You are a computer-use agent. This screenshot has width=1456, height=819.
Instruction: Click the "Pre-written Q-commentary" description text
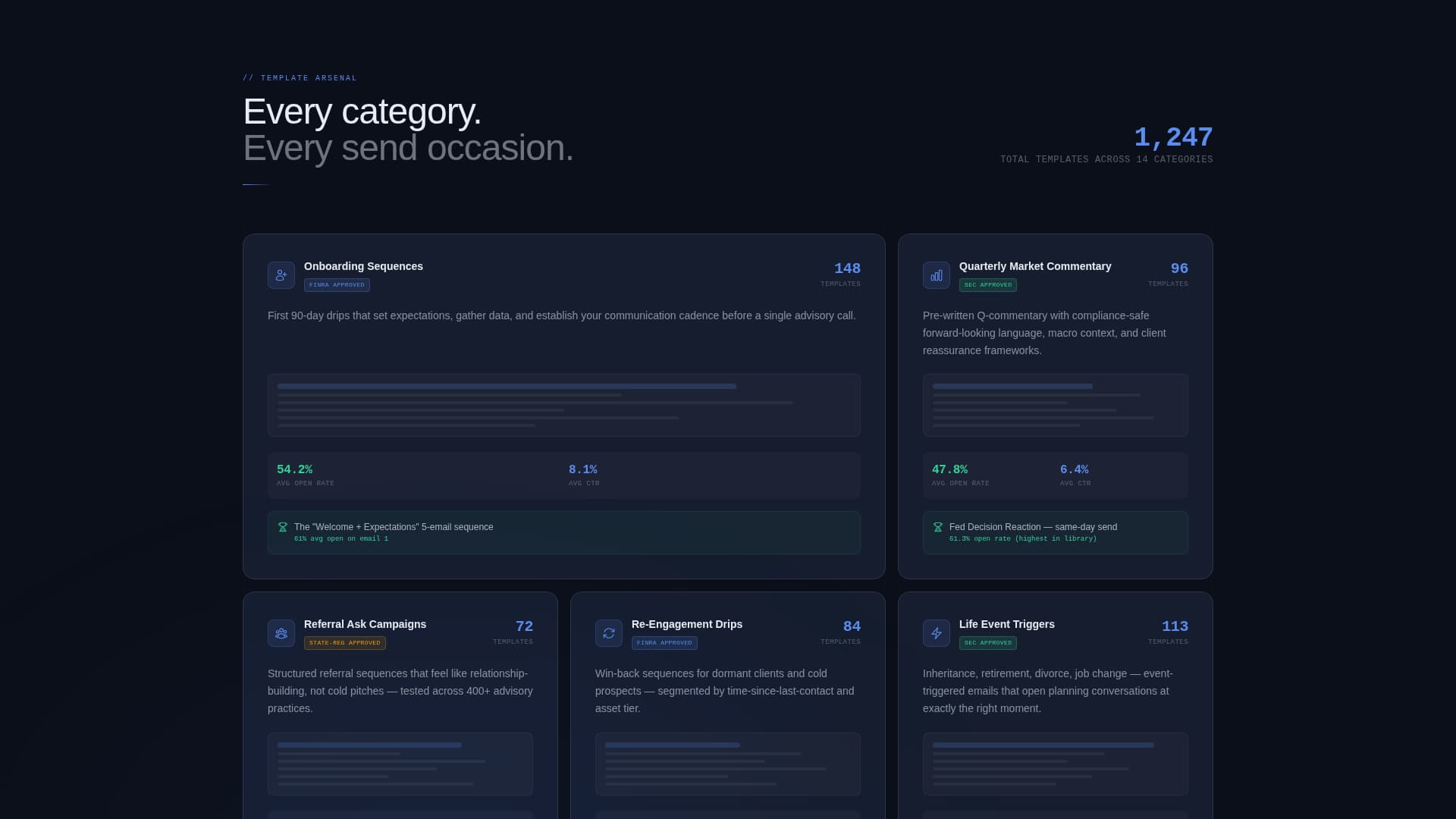1045,333
